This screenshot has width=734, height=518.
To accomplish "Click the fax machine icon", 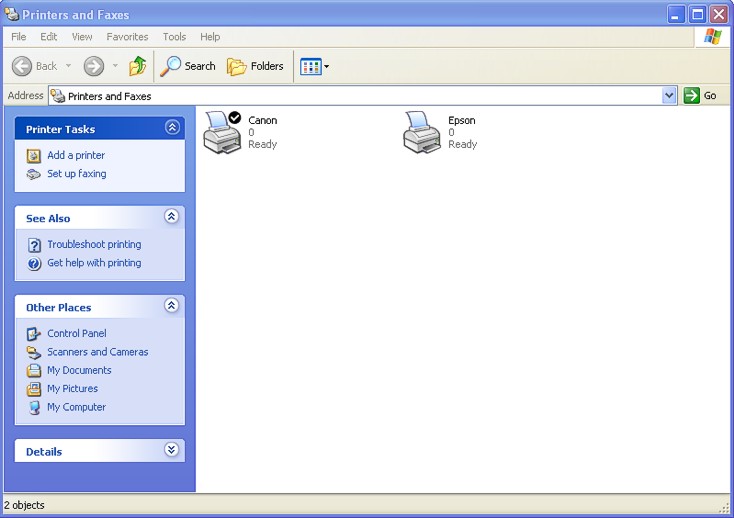I will coord(34,175).
